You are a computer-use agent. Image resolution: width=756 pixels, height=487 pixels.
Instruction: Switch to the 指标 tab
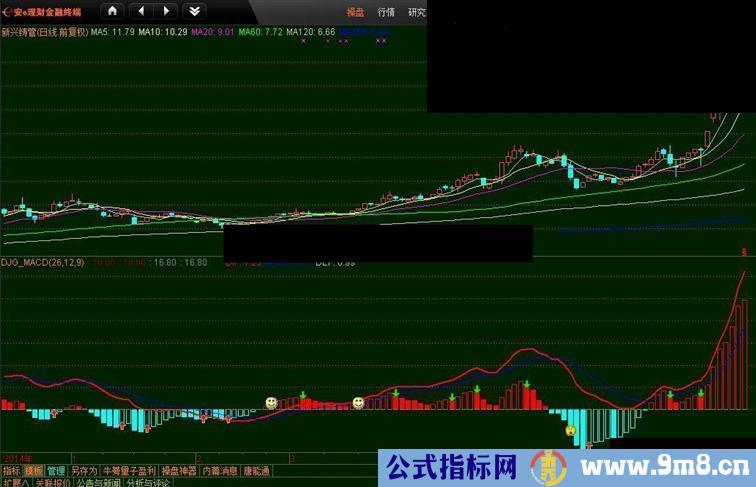coord(11,470)
